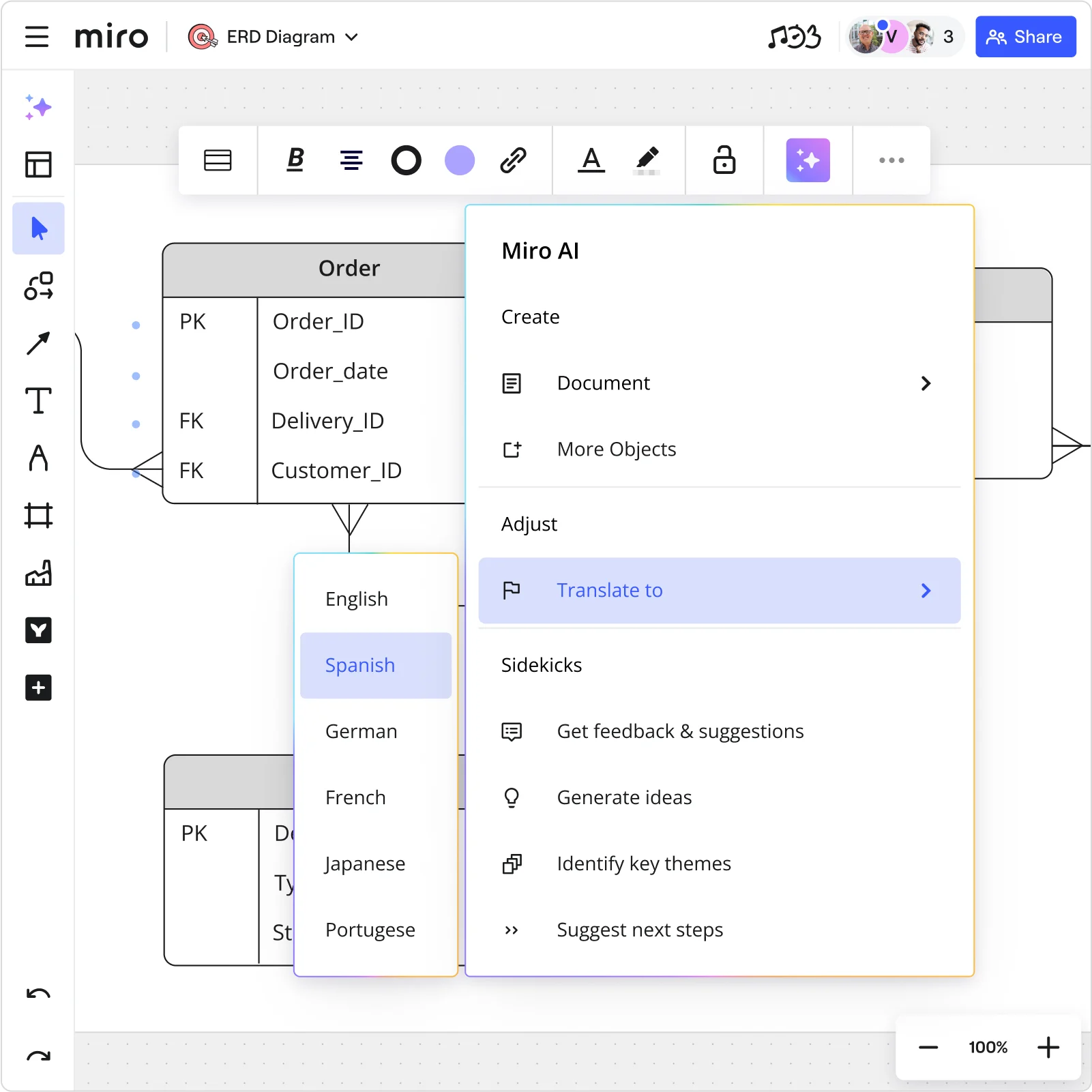
Task: Open the Document submenu
Action: pos(720,383)
